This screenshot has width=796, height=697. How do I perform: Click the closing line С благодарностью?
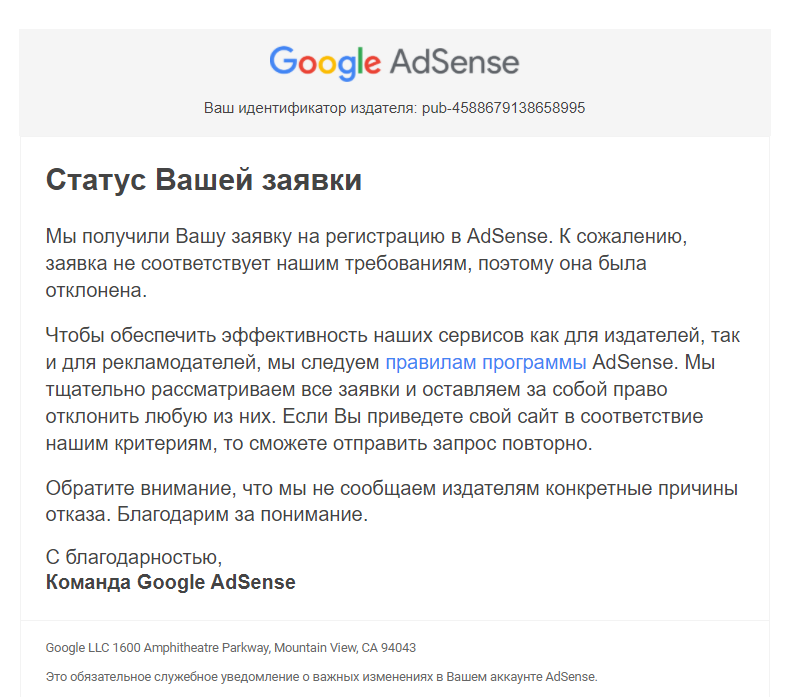point(133,556)
